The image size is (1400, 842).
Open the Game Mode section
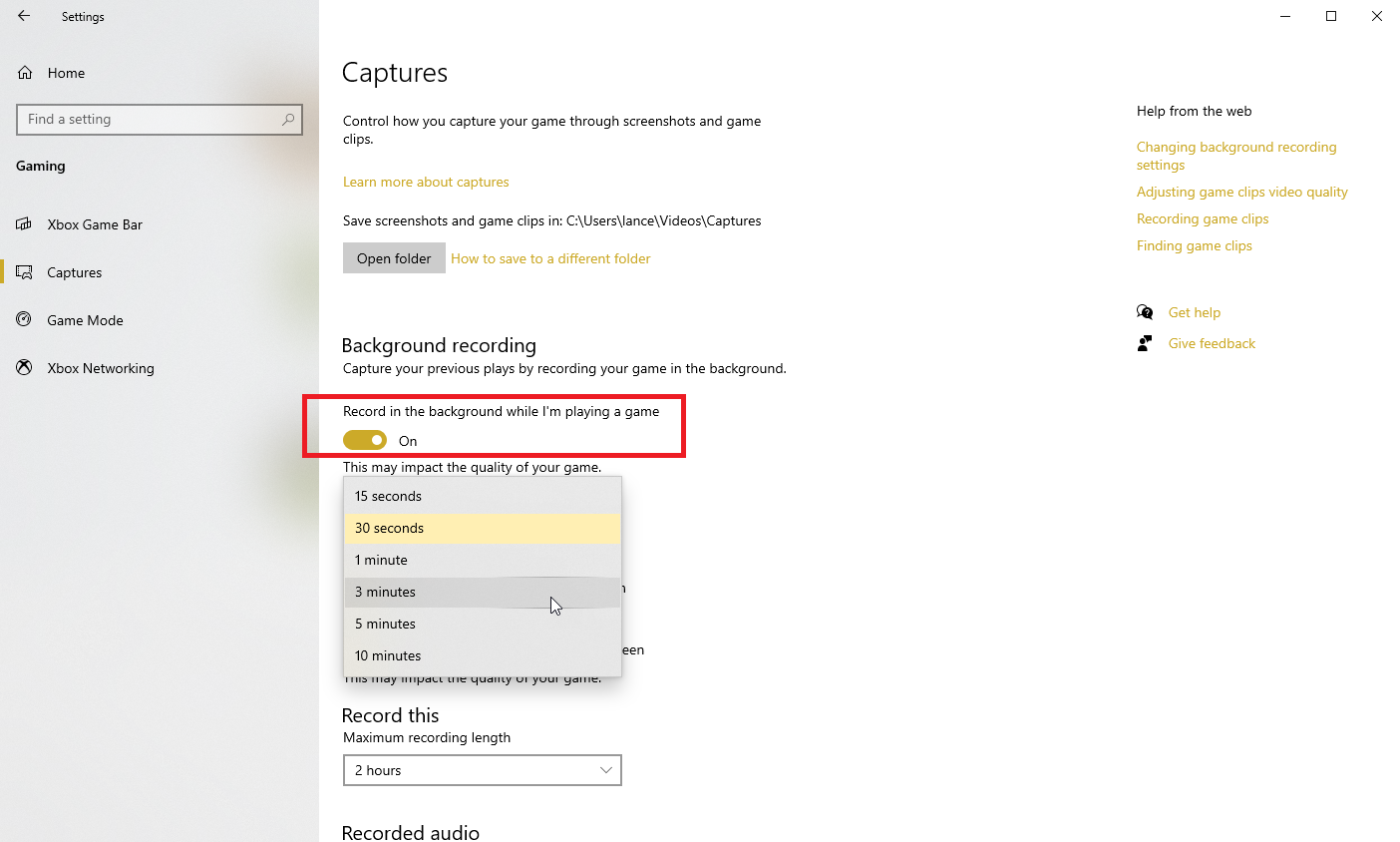(x=86, y=320)
